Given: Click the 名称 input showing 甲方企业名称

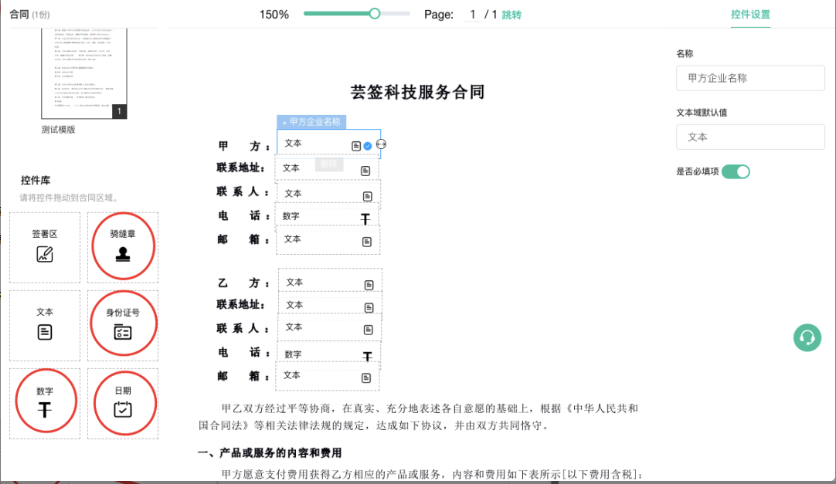Looking at the screenshot, I should pos(749,78).
